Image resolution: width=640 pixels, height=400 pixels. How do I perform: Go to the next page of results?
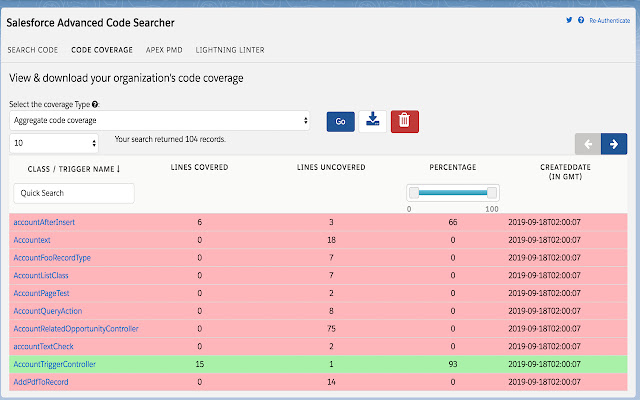tap(613, 144)
